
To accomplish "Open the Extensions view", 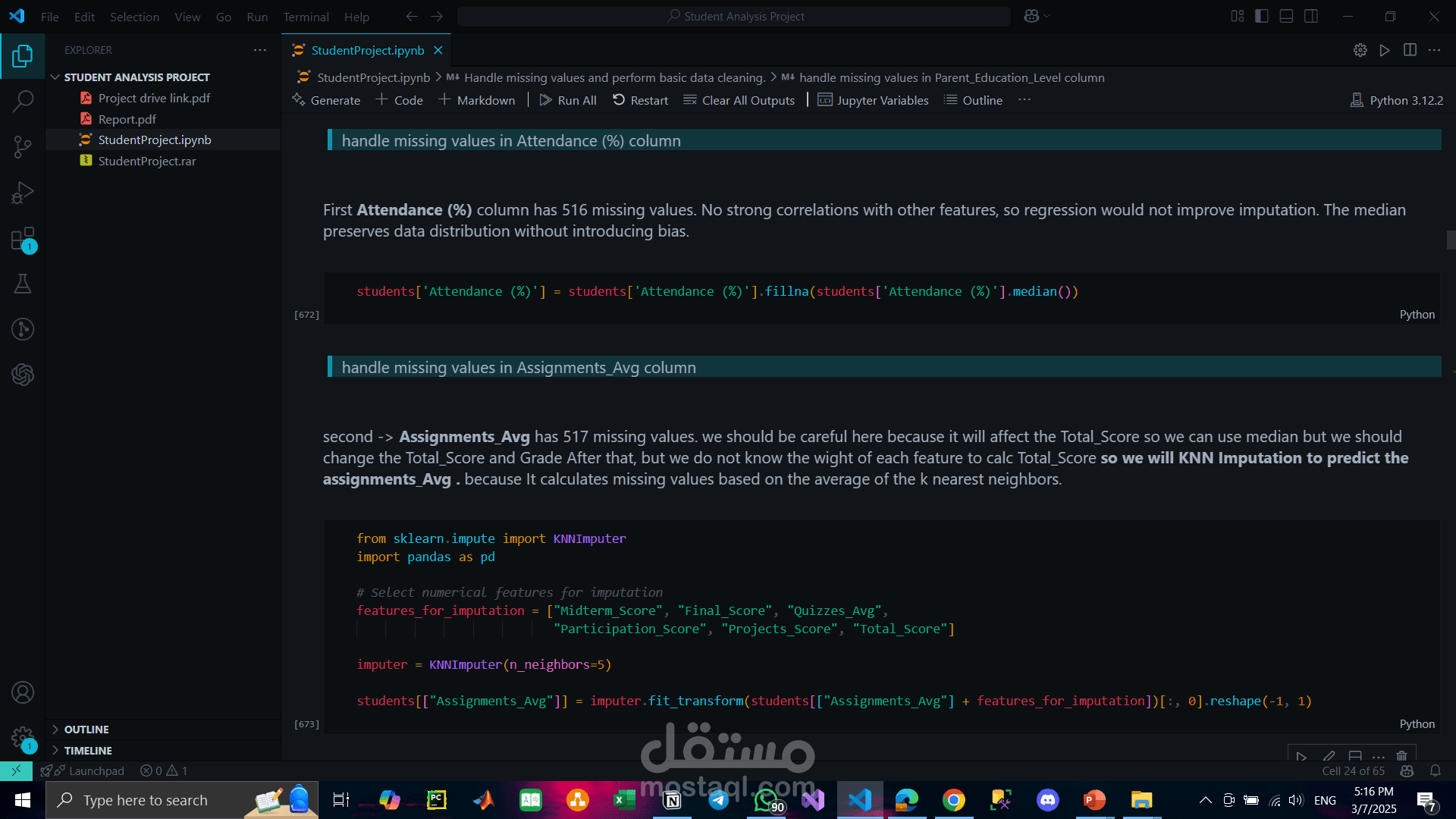I will coord(23,239).
